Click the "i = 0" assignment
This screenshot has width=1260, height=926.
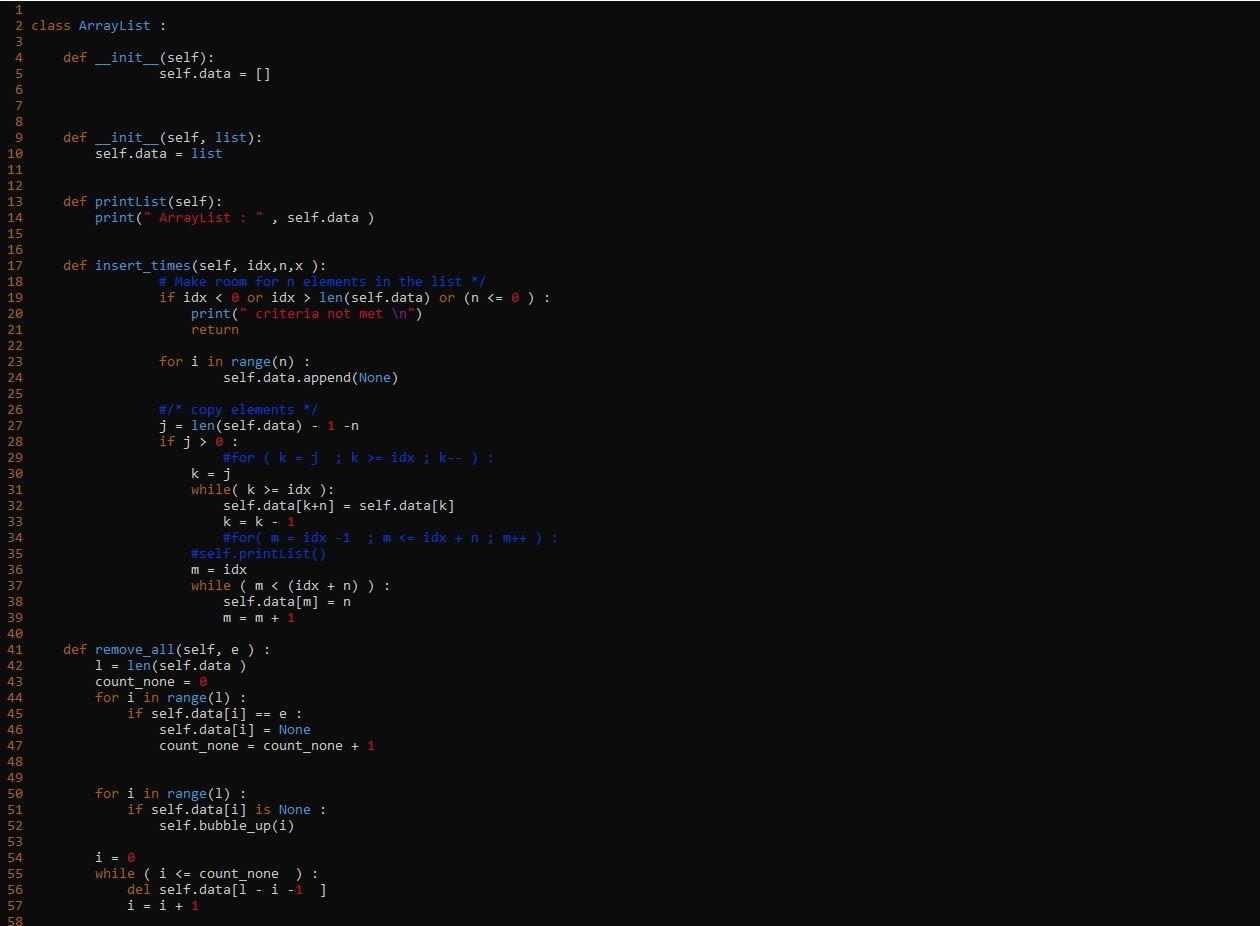click(115, 858)
